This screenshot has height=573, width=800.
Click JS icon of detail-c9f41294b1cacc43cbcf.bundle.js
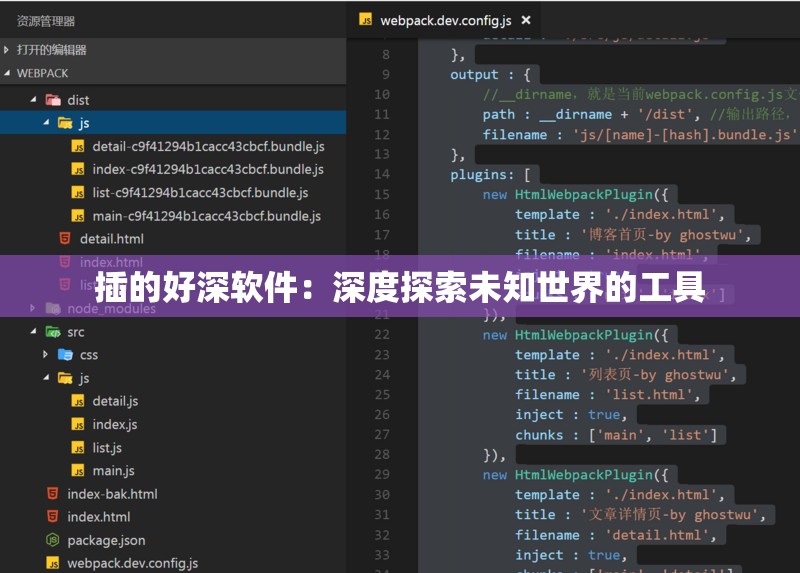tap(78, 147)
